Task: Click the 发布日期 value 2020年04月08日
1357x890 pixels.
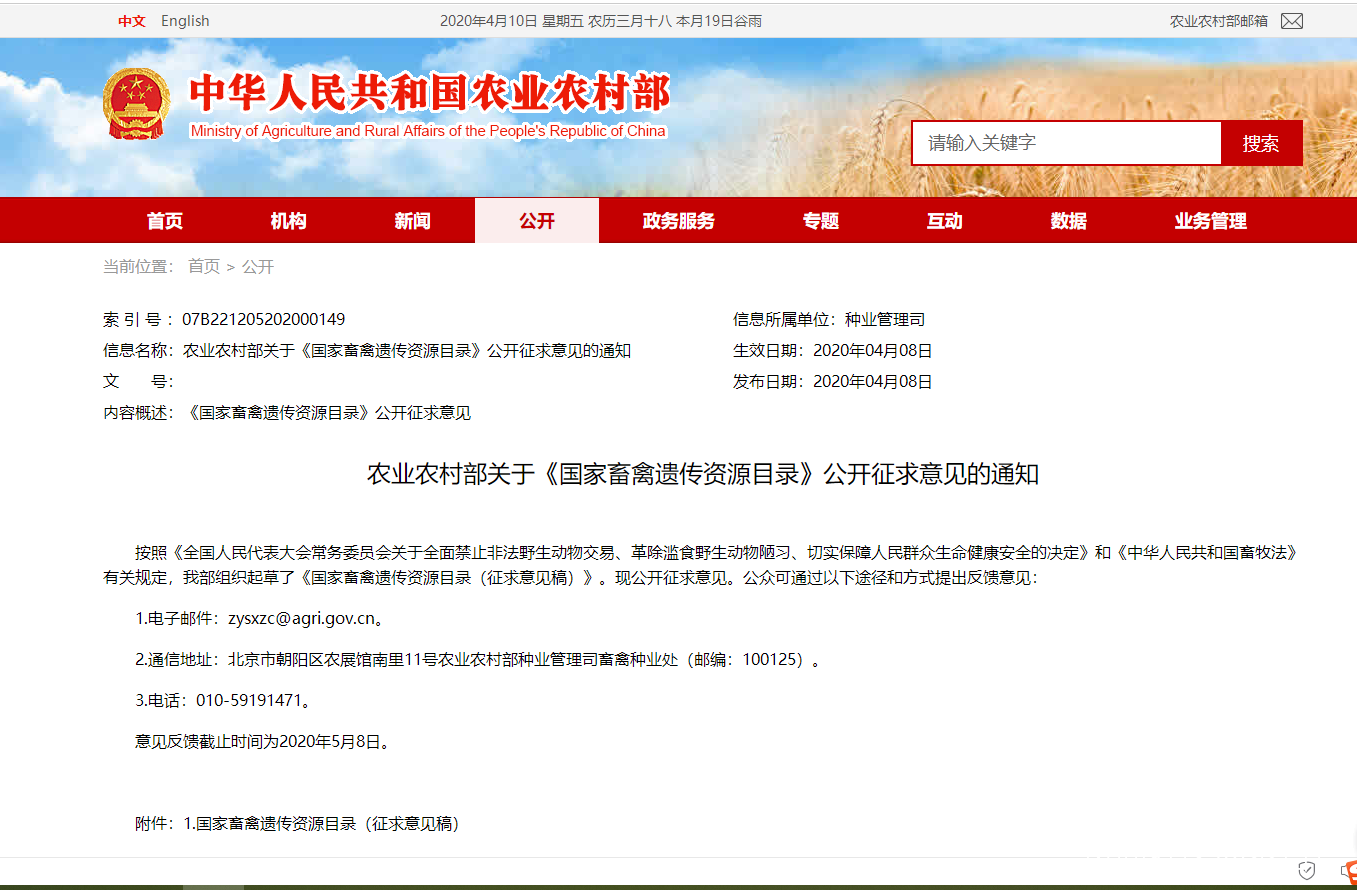Action: (x=873, y=382)
